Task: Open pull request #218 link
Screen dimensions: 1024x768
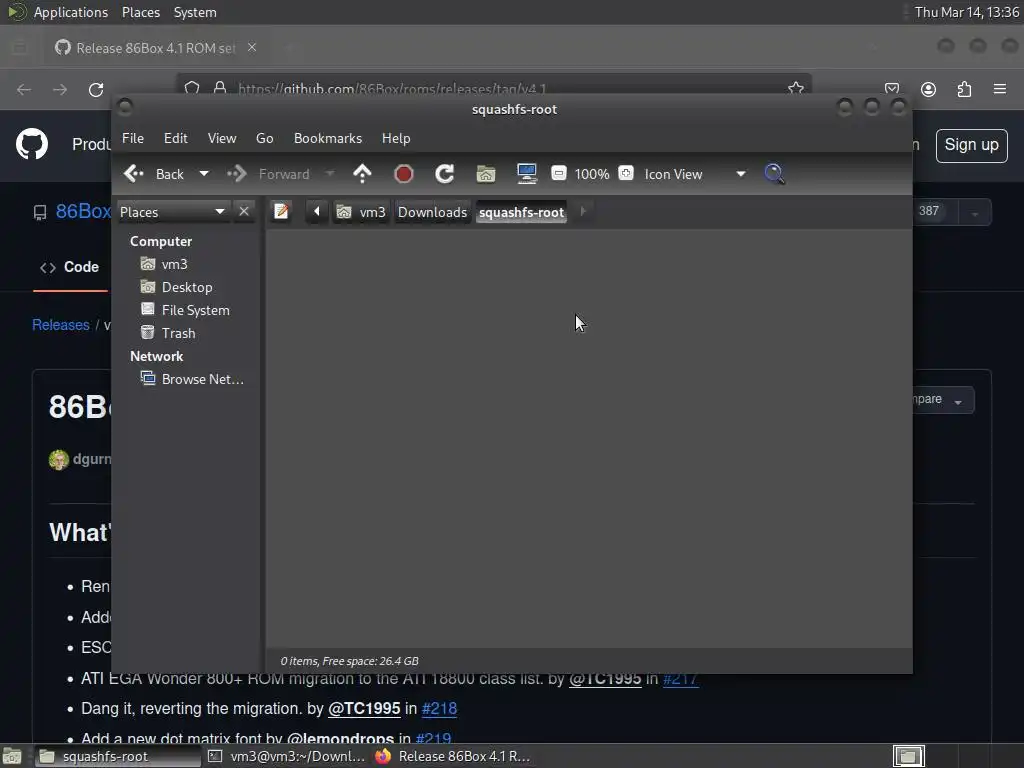Action: tap(440, 709)
